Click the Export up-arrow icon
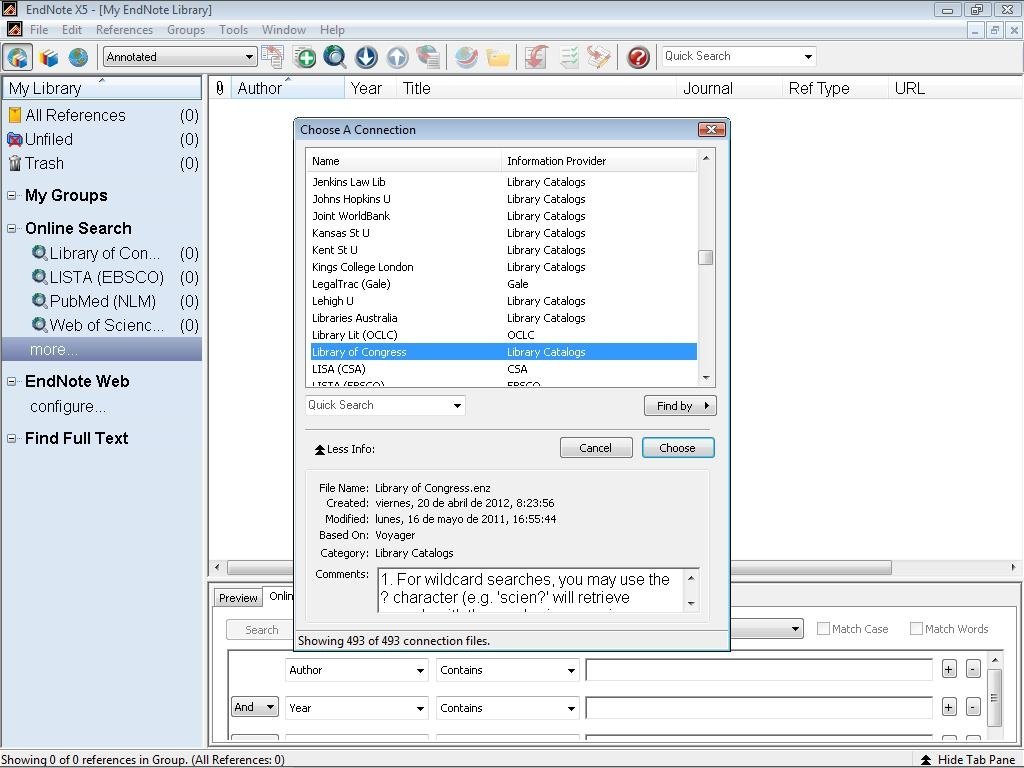The height and width of the screenshot is (768, 1024). tap(397, 57)
